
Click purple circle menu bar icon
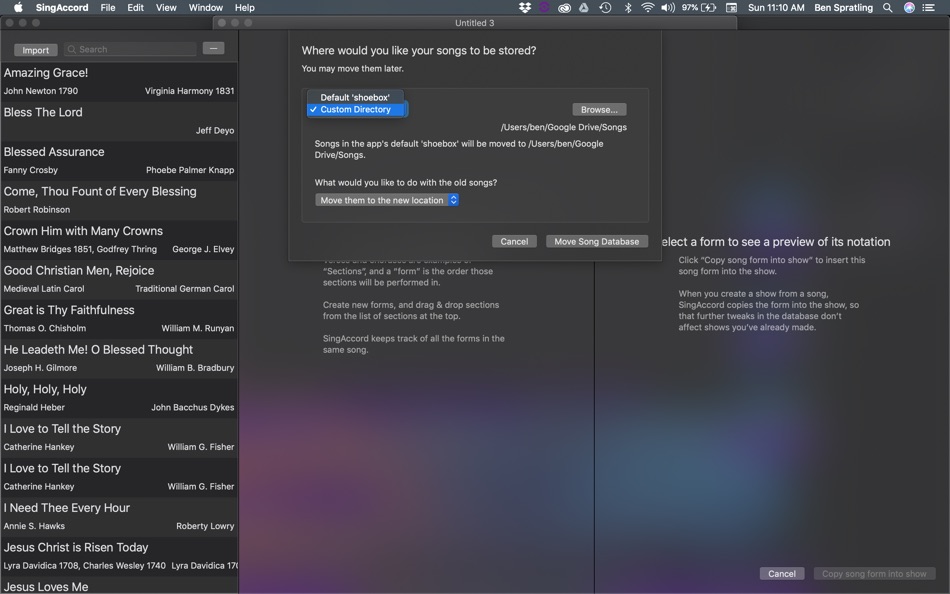(x=544, y=7)
